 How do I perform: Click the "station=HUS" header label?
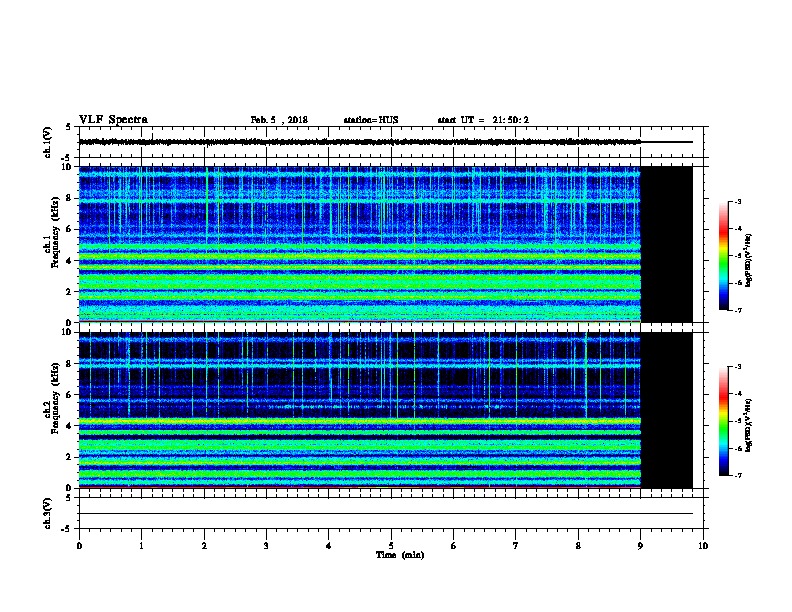(371, 120)
